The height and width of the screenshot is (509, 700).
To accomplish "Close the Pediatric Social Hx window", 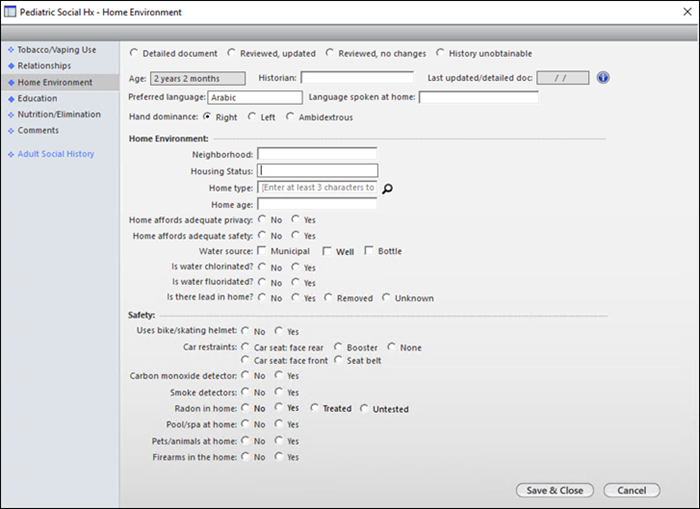I will click(682, 12).
